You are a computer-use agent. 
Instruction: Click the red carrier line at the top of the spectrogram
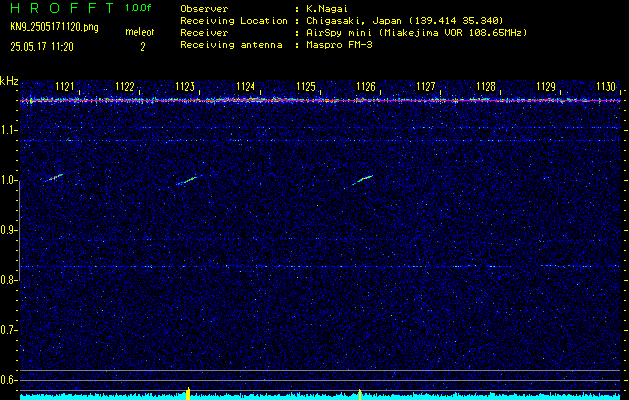tap(321, 100)
